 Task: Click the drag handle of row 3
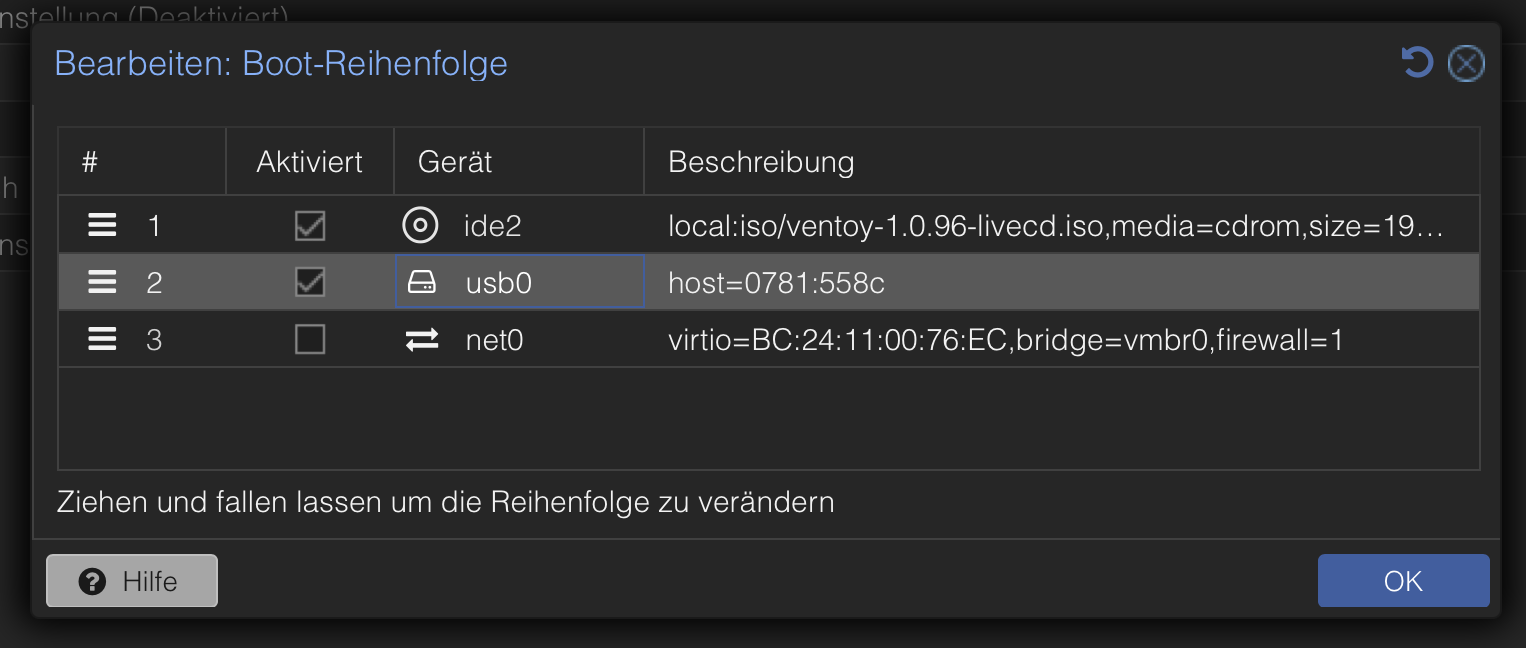(102, 341)
